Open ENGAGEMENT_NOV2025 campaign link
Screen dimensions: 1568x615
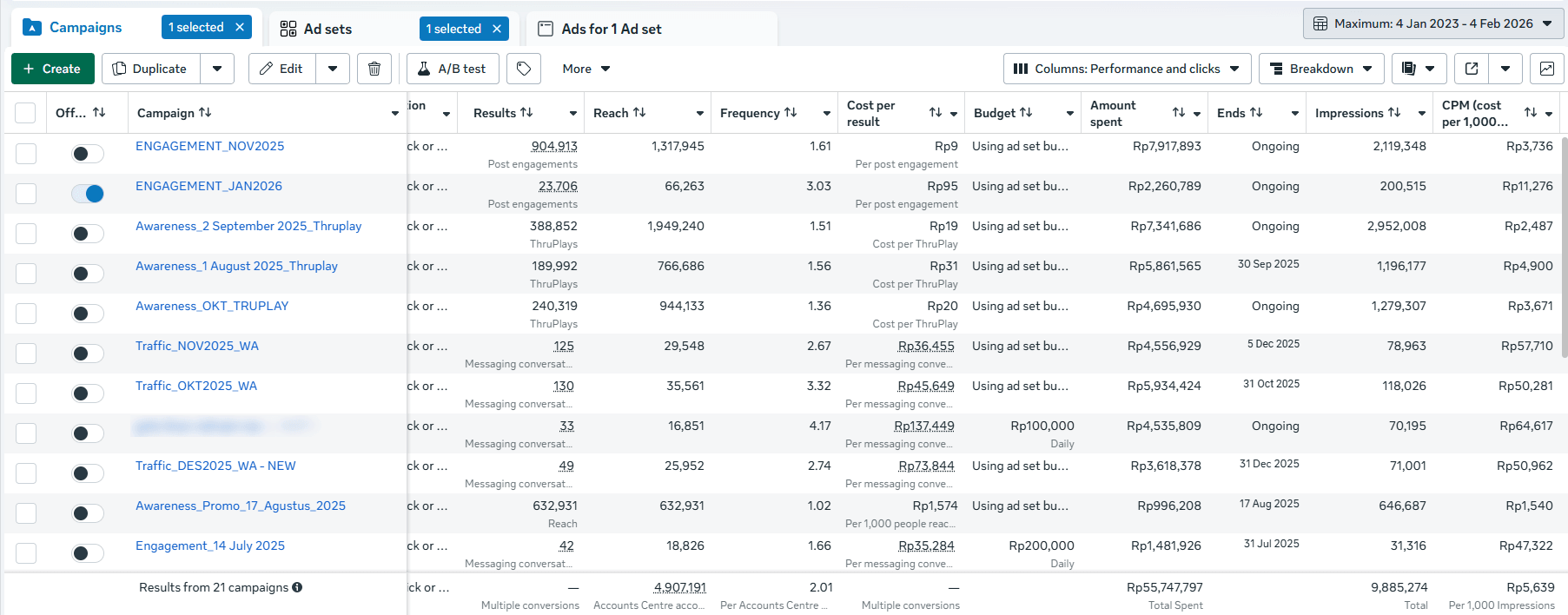[x=209, y=146]
